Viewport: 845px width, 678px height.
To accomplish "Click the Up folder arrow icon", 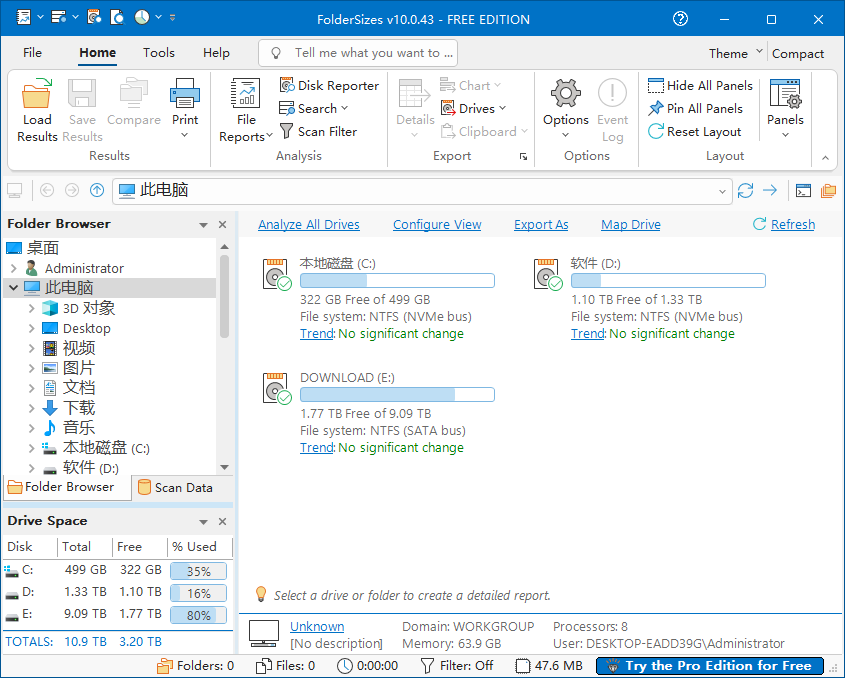I will (x=97, y=190).
